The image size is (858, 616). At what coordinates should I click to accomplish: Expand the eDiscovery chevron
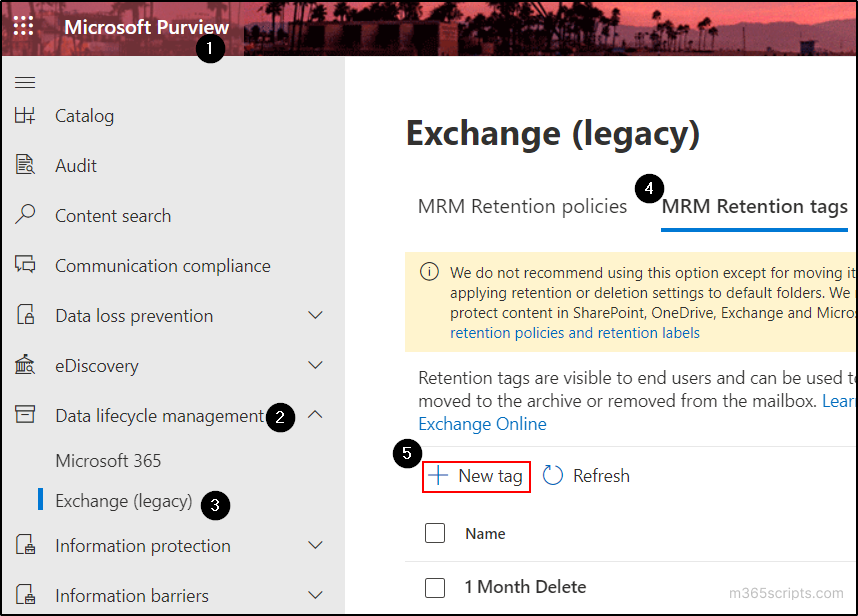[x=315, y=365]
